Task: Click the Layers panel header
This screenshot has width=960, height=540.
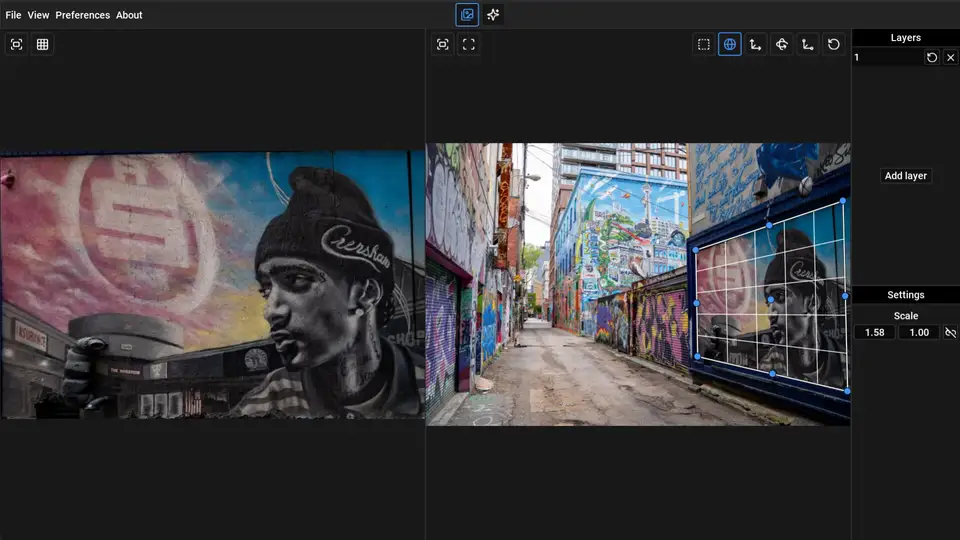Action: (x=906, y=38)
